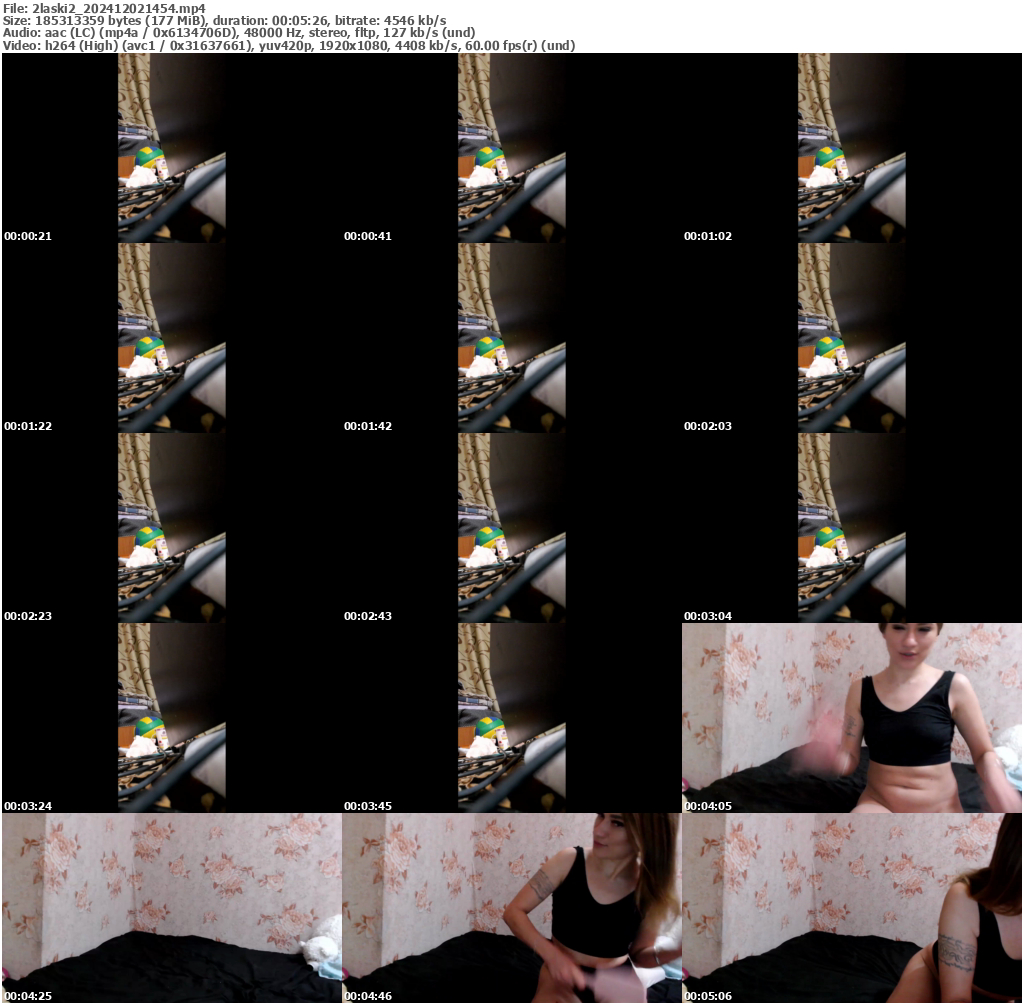This screenshot has width=1024, height=1003.
Task: Select the 00:03:45 frame
Action: coord(511,715)
